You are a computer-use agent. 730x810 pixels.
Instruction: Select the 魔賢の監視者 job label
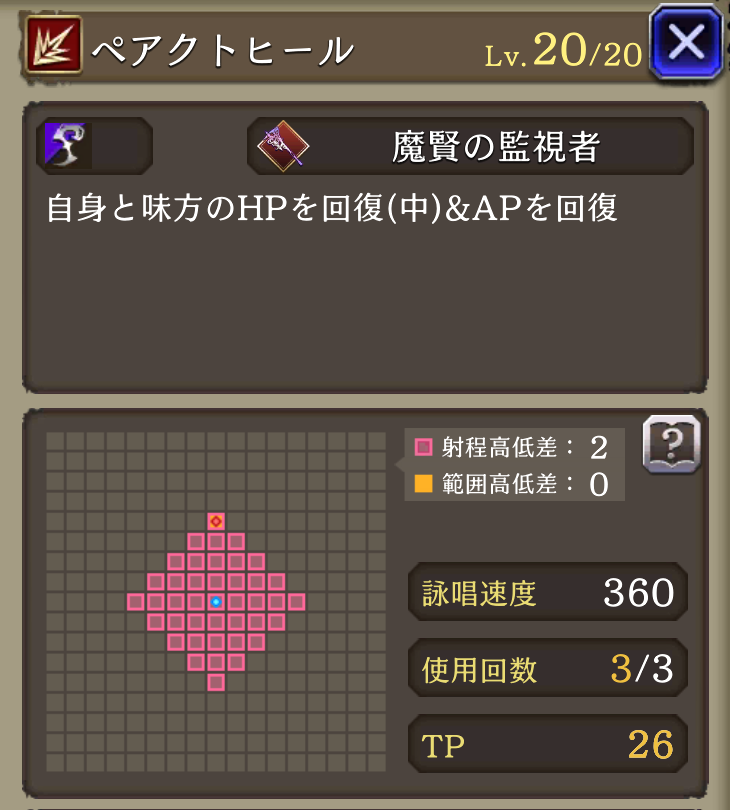(x=495, y=147)
